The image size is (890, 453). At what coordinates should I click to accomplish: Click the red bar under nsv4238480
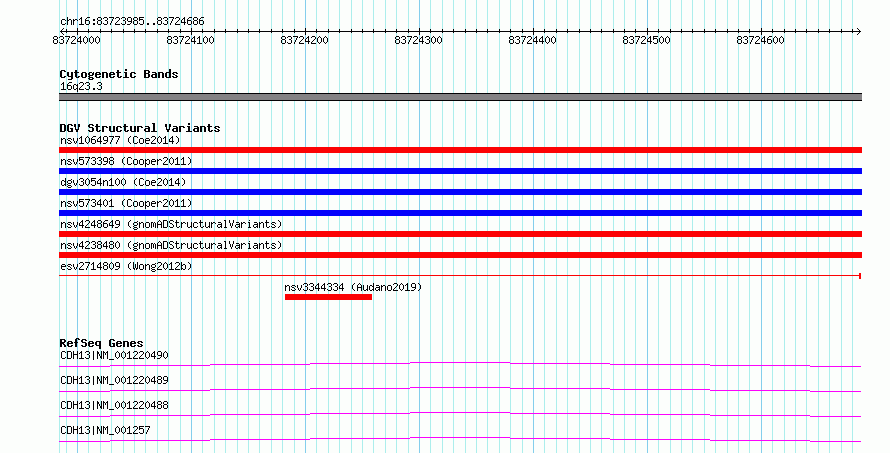tap(460, 255)
